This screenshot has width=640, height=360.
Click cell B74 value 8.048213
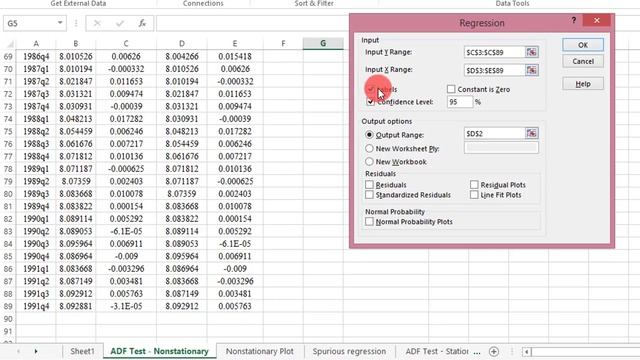click(76, 119)
